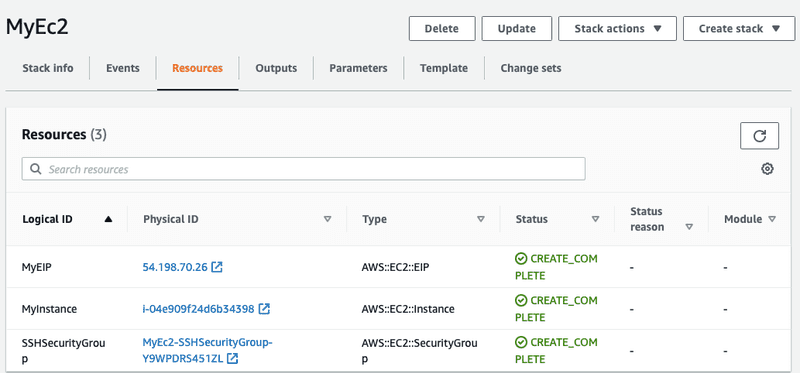Open external link icon beside i-04e909f24d6b34398
This screenshot has width=800, height=373.
[x=264, y=309]
